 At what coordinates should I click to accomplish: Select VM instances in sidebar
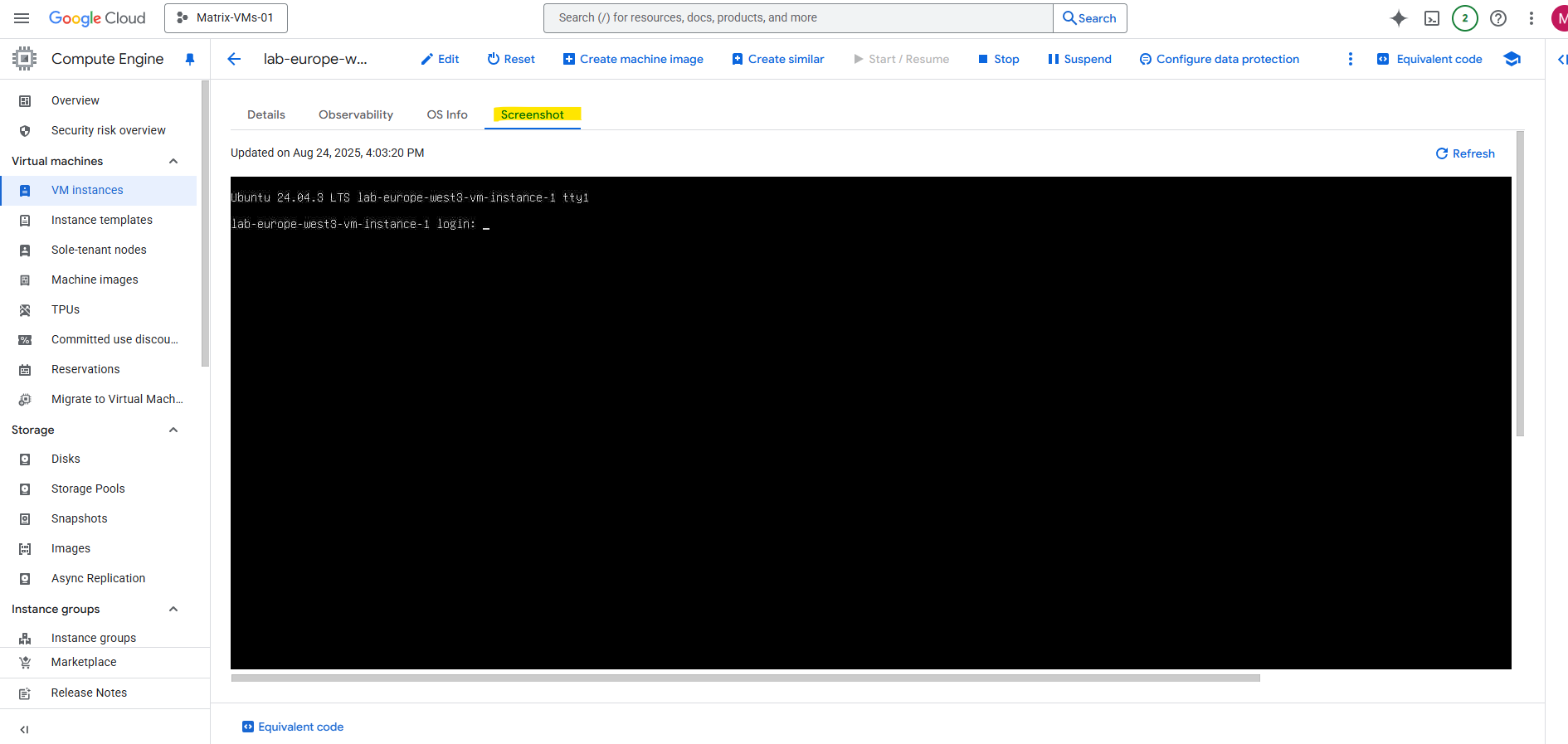(x=99, y=190)
